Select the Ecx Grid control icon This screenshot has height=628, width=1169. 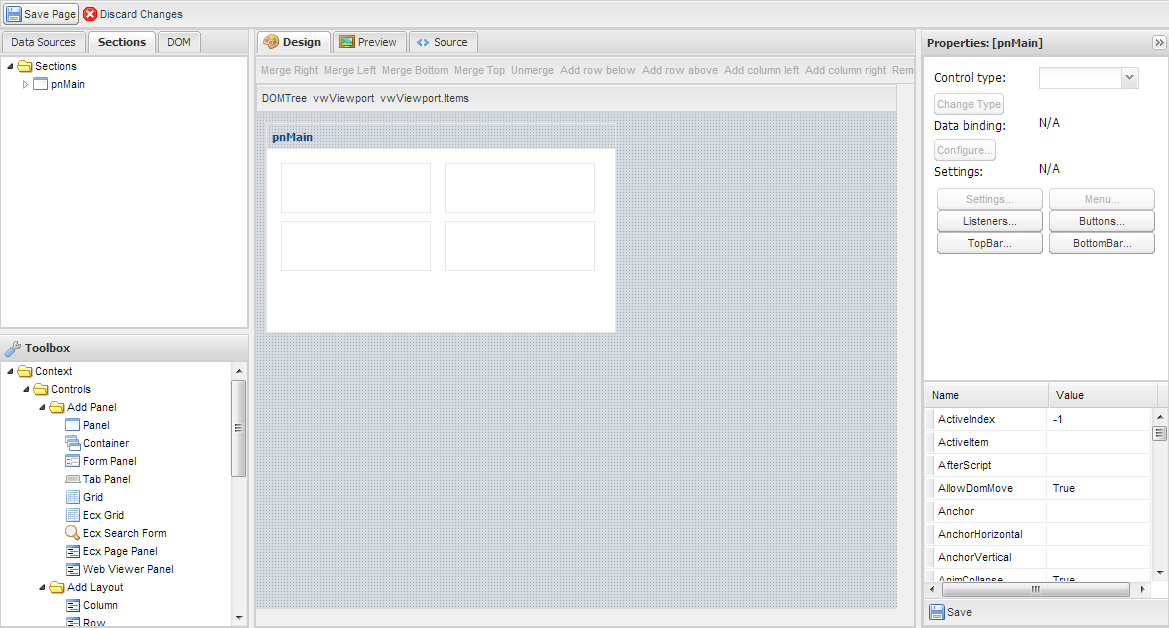(72, 515)
